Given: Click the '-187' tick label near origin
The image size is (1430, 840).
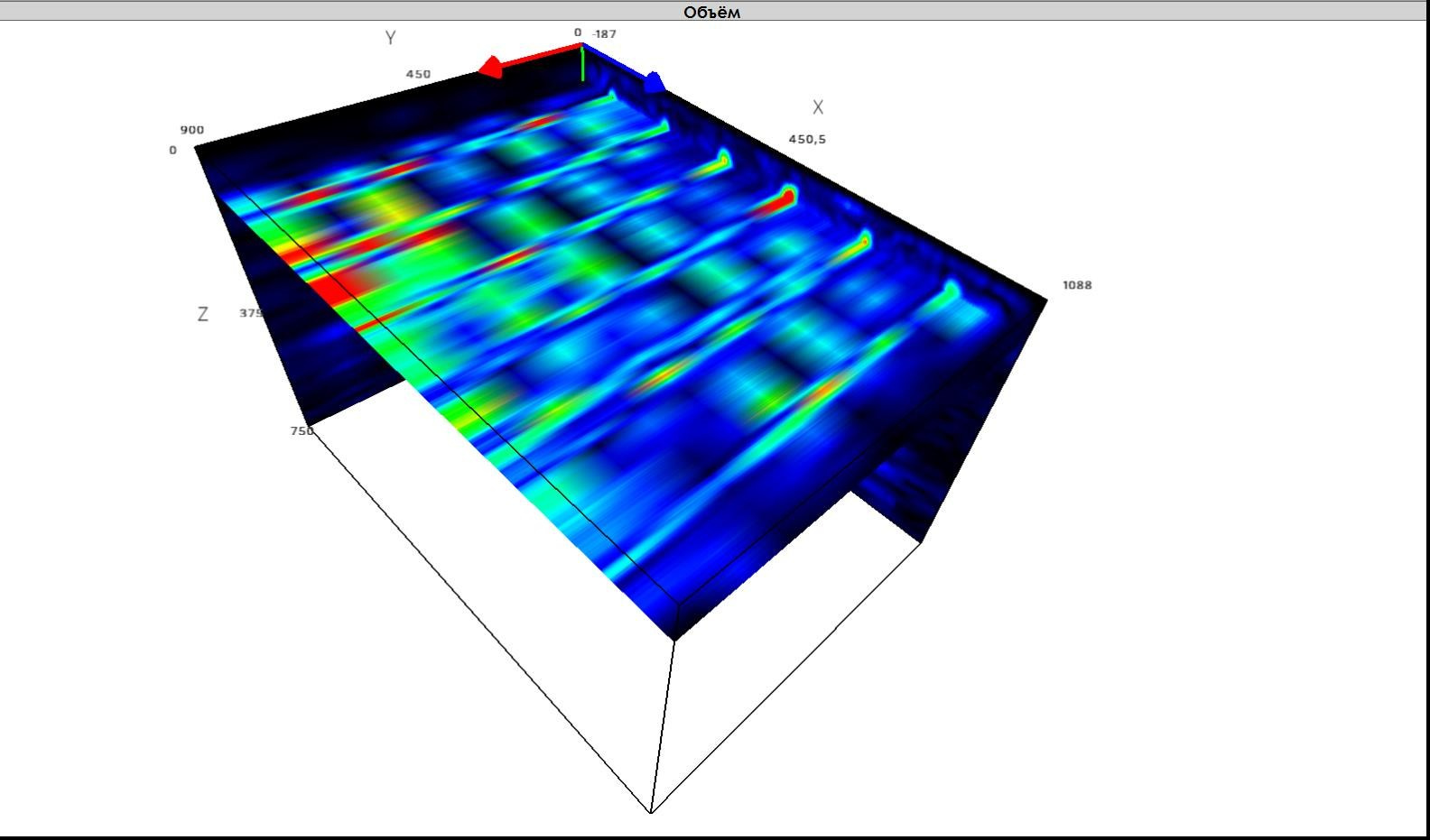Looking at the screenshot, I should tap(604, 33).
